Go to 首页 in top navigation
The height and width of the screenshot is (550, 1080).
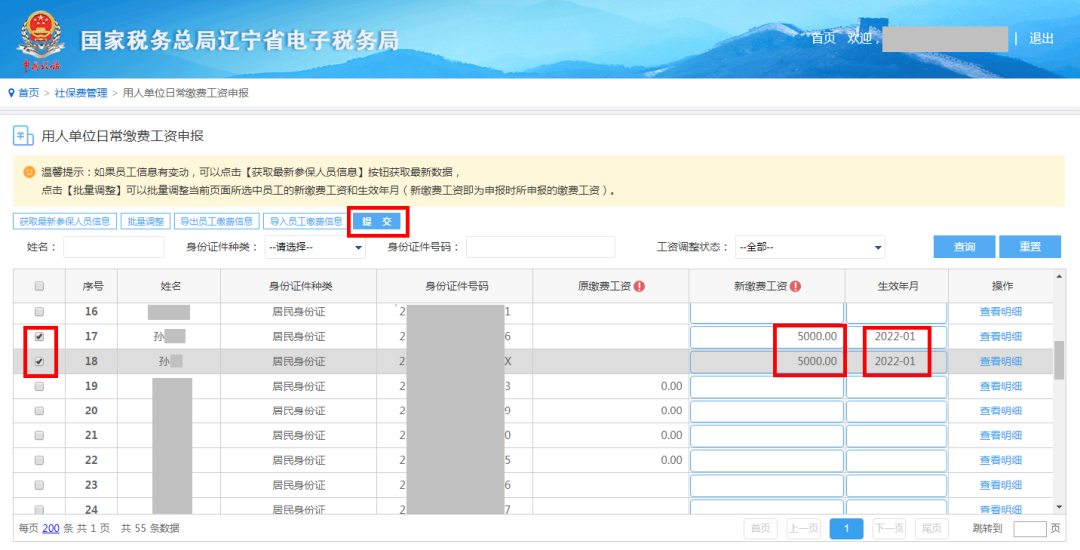(823, 39)
